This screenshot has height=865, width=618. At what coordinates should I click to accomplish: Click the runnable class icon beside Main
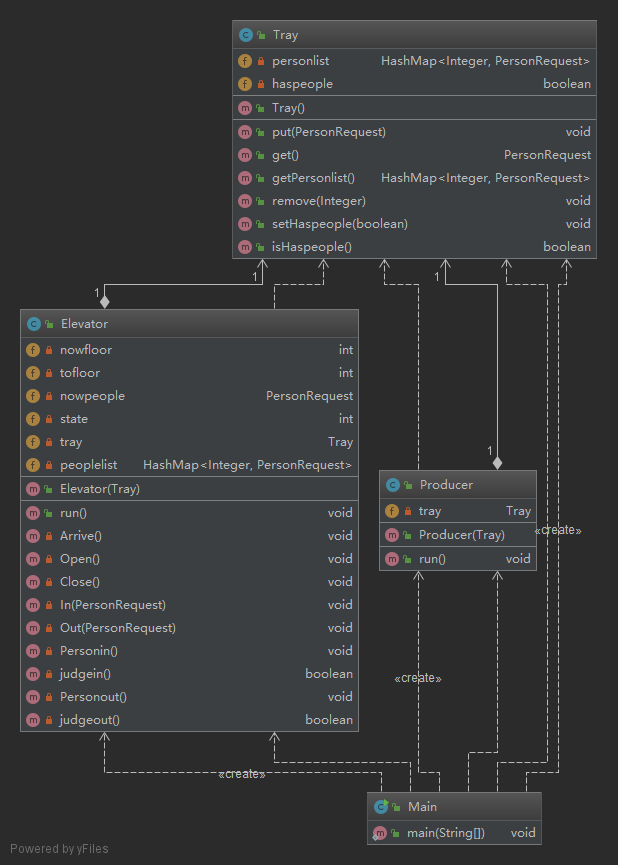(x=381, y=807)
